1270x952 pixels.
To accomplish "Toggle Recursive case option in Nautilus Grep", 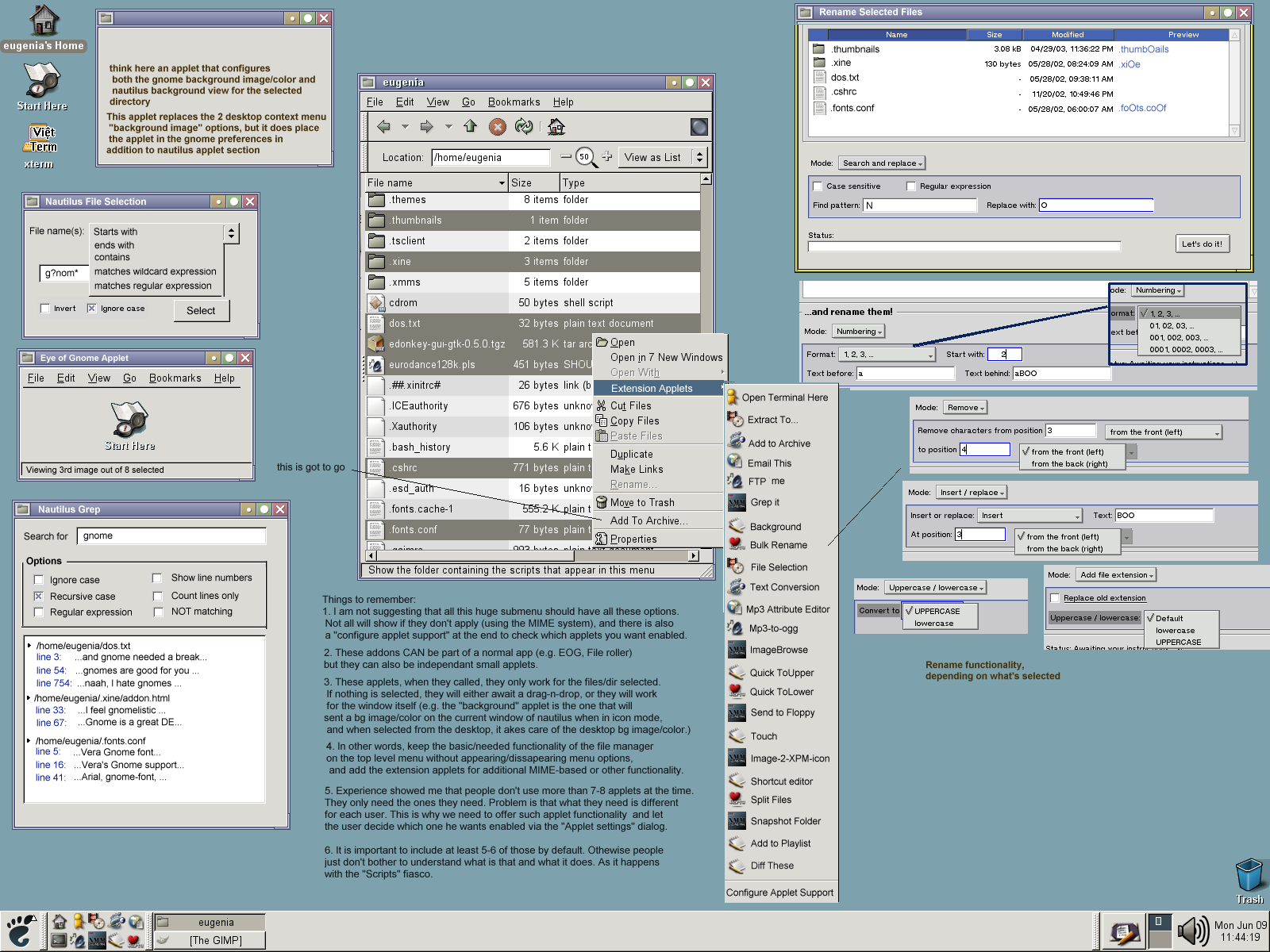I will pyautogui.click(x=38, y=596).
